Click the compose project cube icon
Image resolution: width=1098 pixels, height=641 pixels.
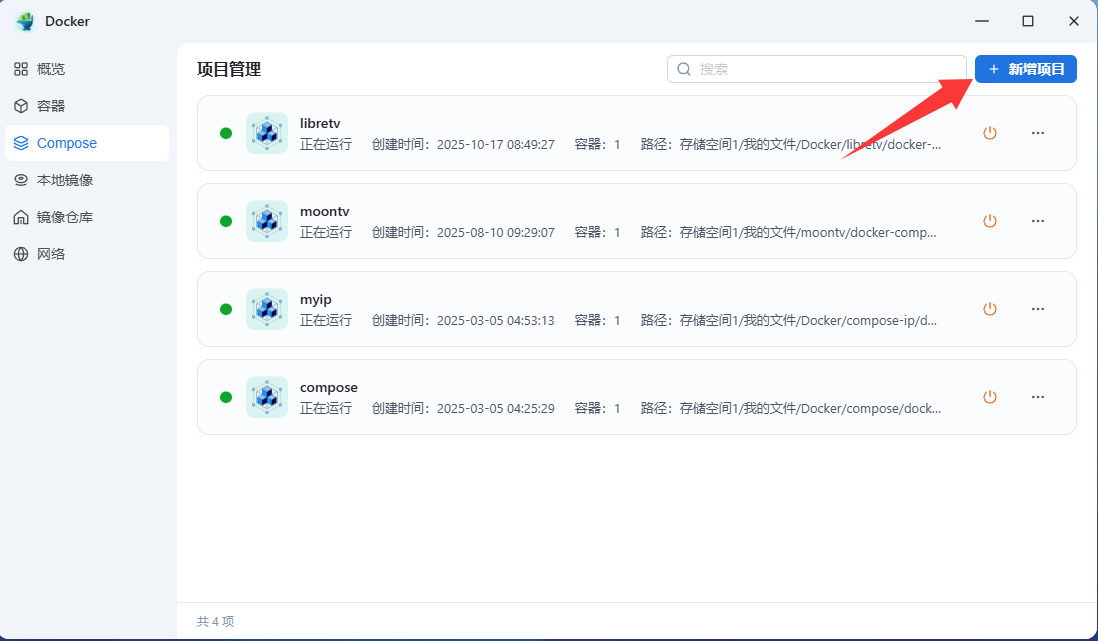click(x=267, y=397)
